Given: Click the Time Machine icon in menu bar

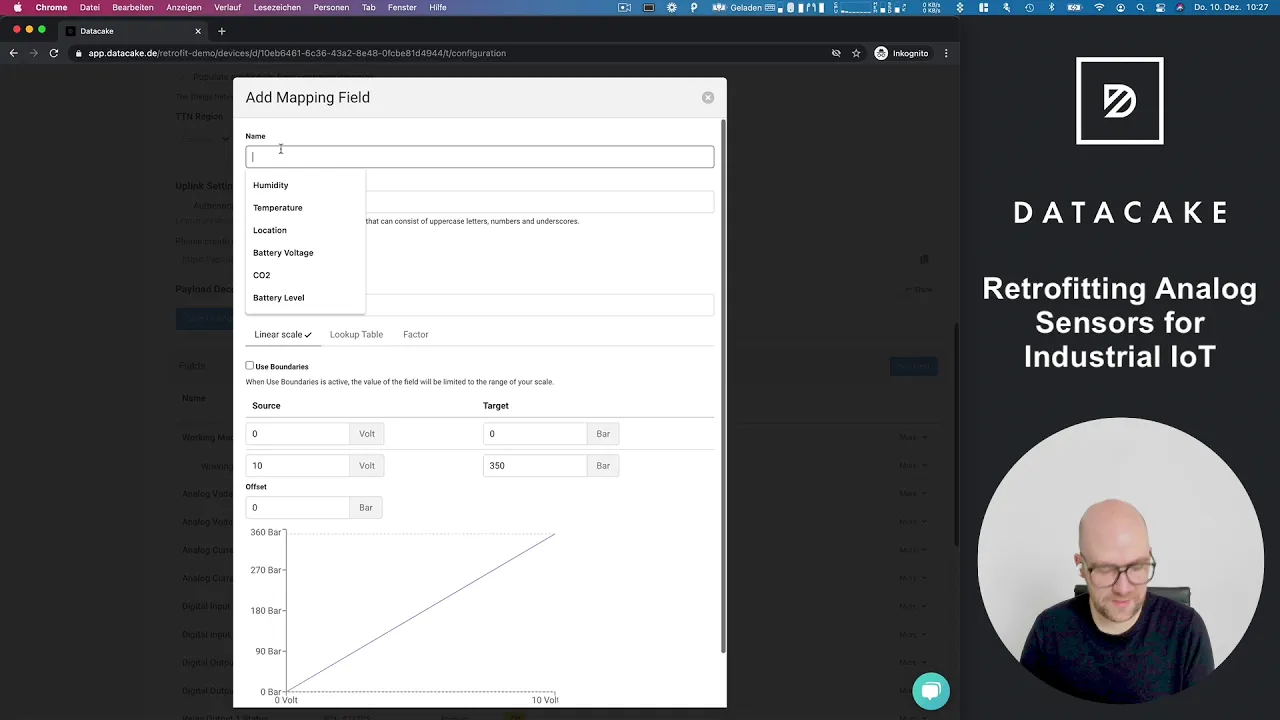Looking at the screenshot, I should [x=1030, y=7].
